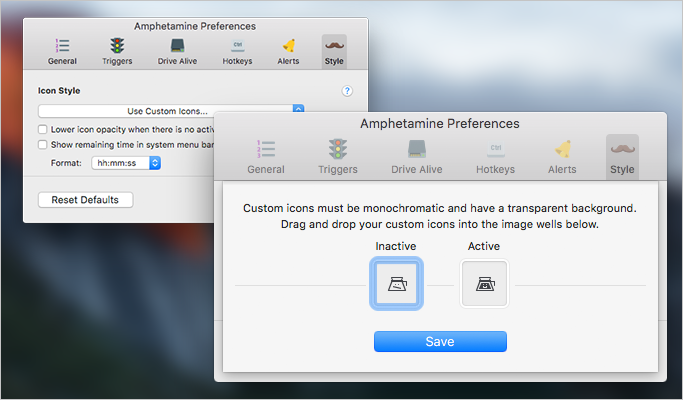The image size is (683, 400).
Task: Click the Format: label text
Action: tap(66, 163)
